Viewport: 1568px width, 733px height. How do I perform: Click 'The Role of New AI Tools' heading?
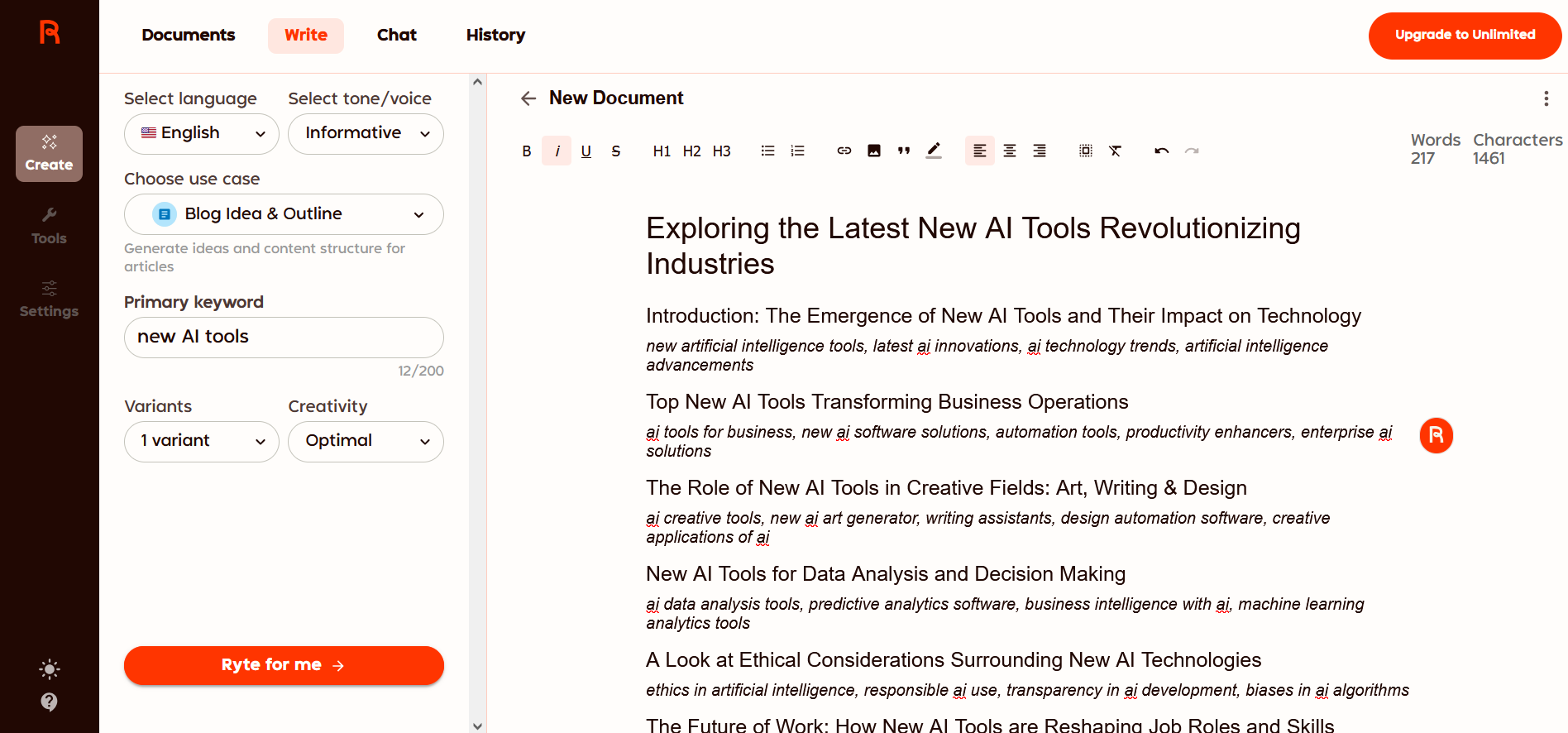(x=946, y=488)
